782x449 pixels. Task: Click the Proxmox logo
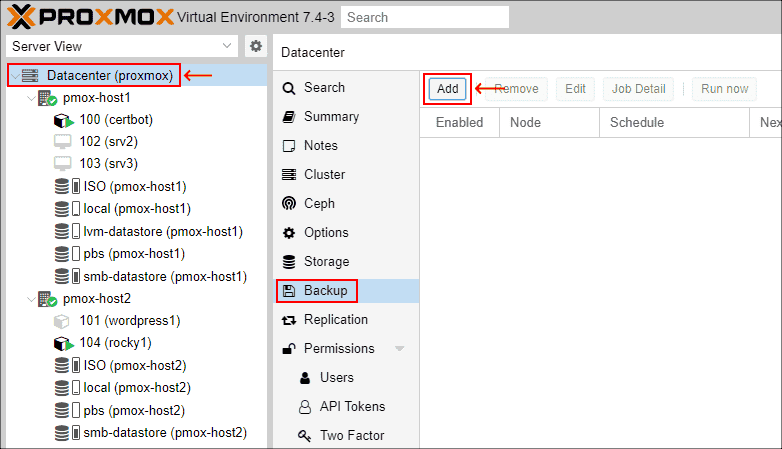tap(90, 16)
